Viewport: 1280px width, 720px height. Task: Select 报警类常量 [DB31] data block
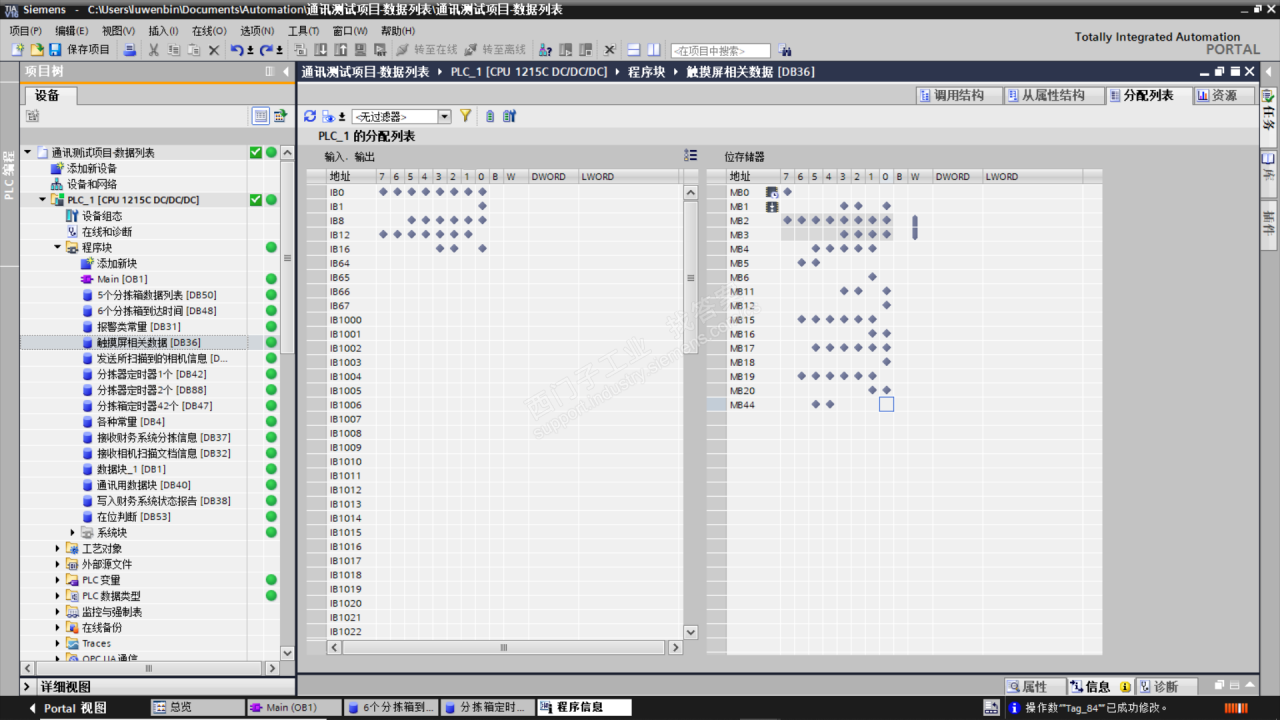point(139,327)
